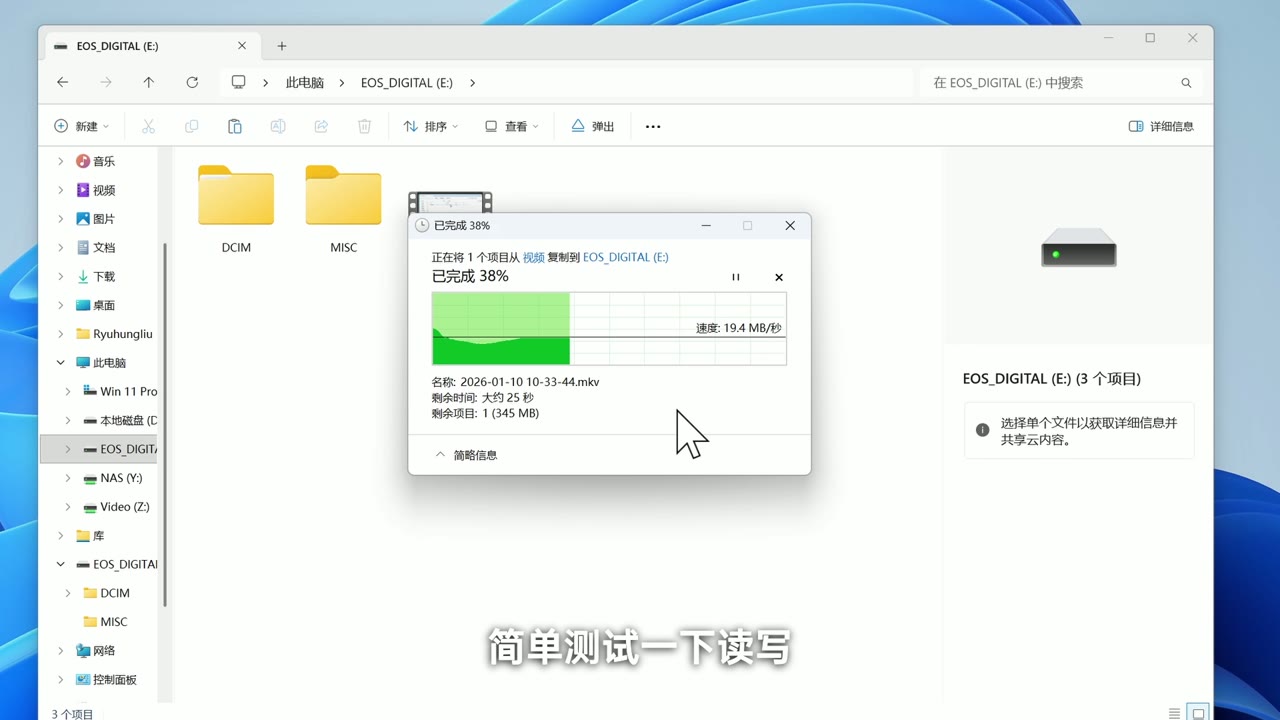Collapse the 此电脑 tree node
Screen dimensions: 1280x720
point(60,363)
